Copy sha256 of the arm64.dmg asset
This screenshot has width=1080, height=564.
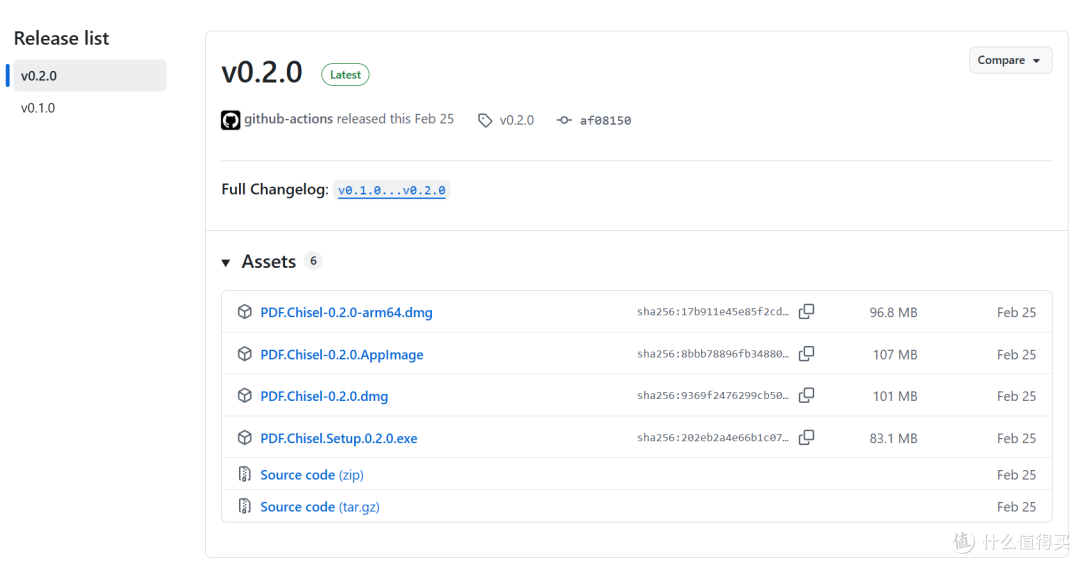coord(806,312)
